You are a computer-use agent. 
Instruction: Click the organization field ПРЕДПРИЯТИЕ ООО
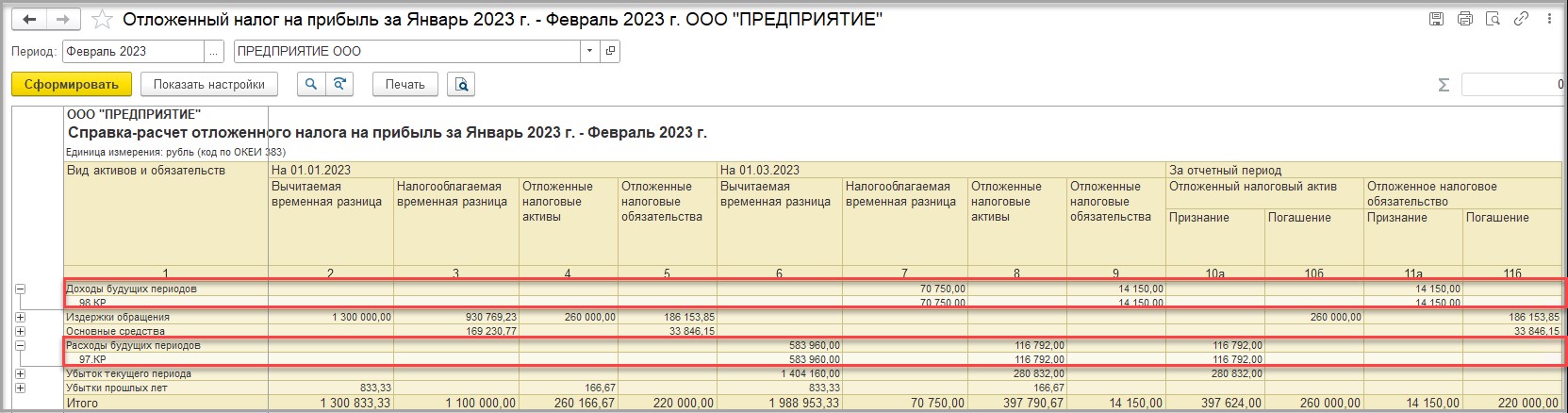click(406, 51)
